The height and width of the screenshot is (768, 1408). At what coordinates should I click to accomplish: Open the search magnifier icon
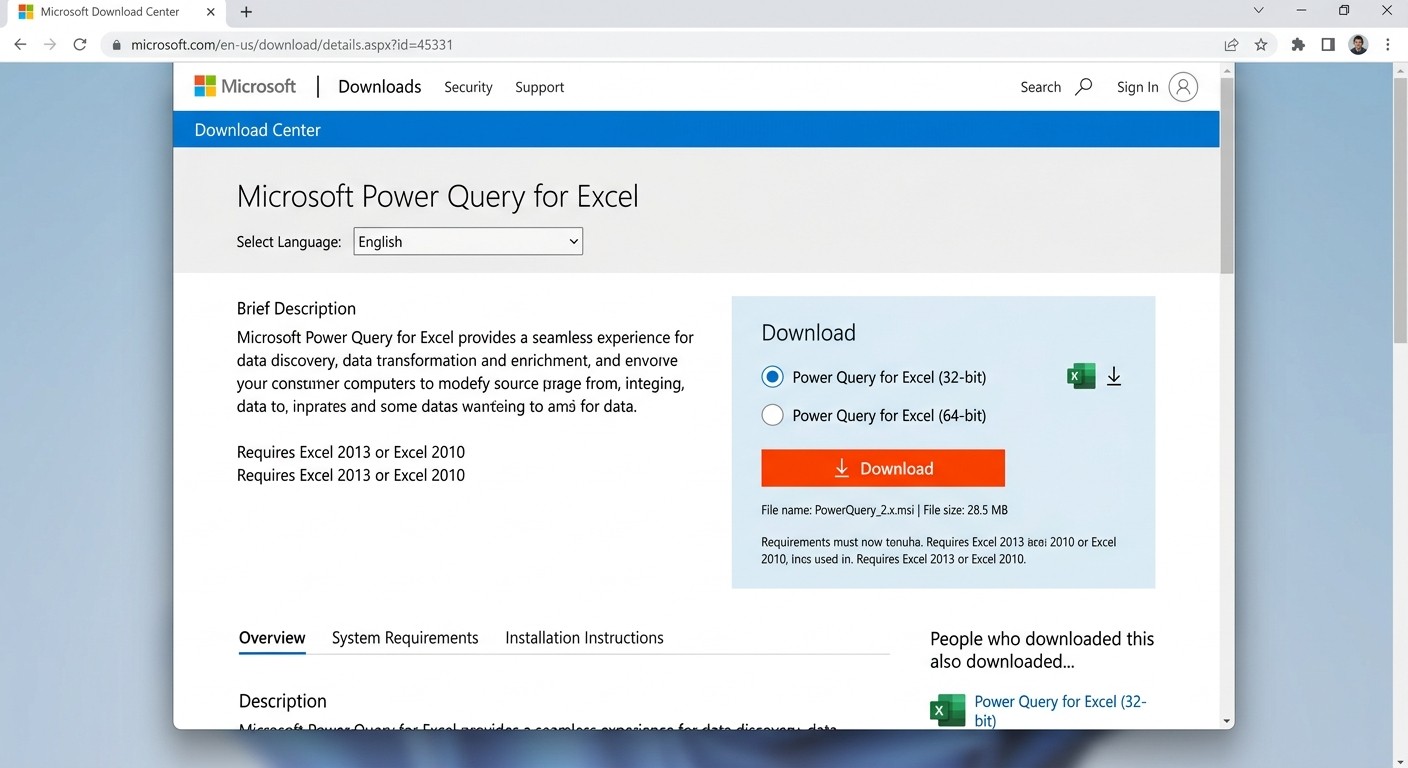coord(1083,87)
